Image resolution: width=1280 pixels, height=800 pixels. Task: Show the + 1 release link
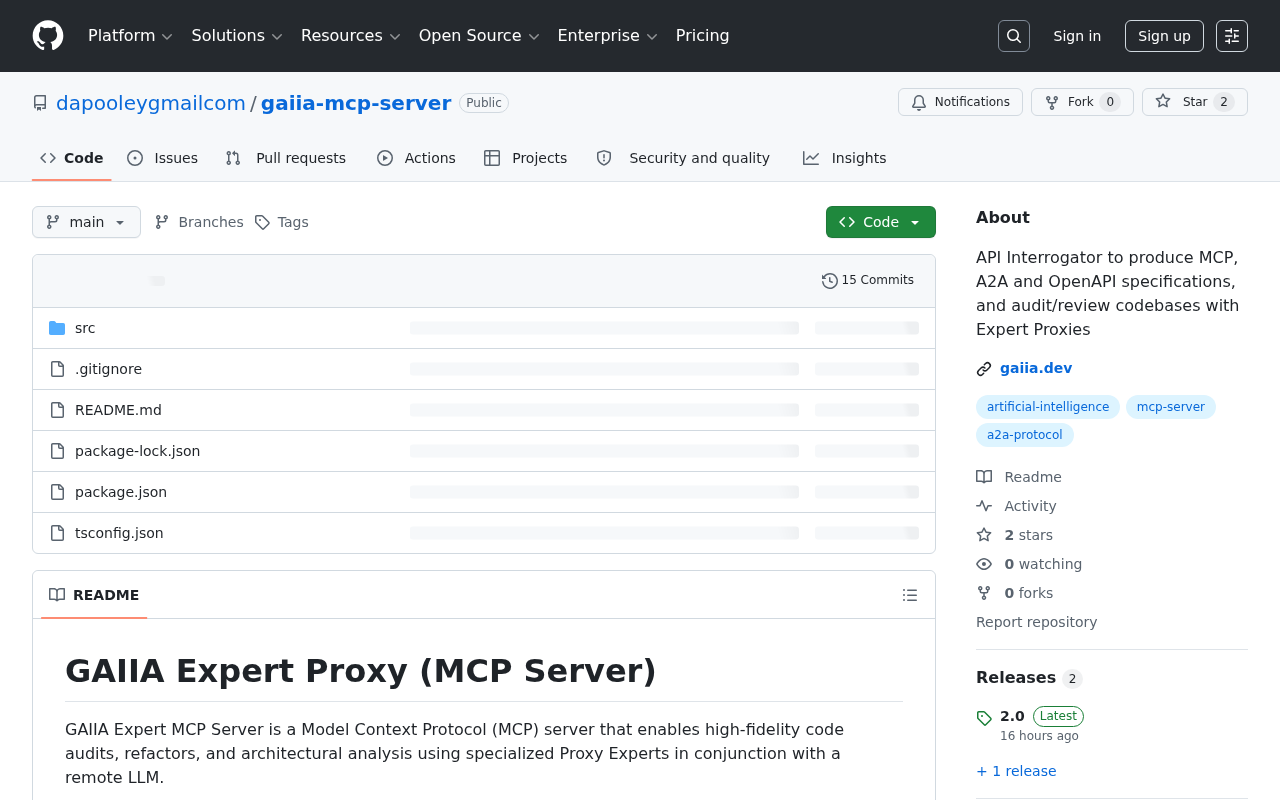[x=1016, y=771]
